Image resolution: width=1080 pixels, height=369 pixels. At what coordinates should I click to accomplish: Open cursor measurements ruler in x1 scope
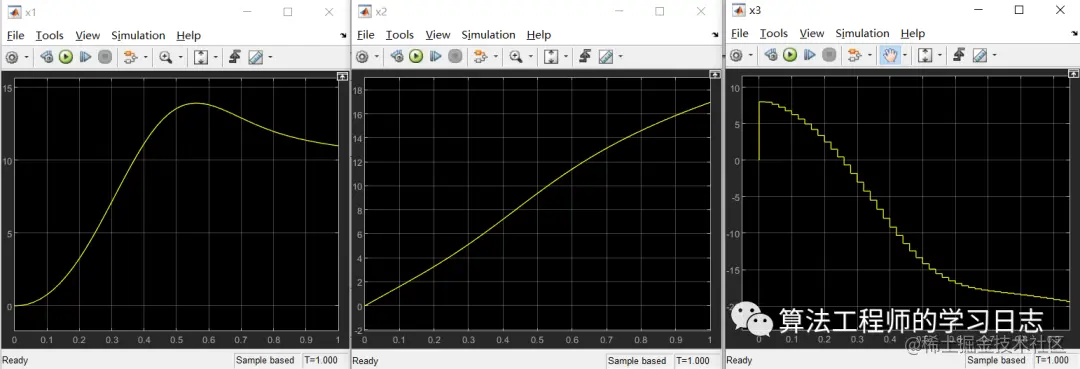pos(255,57)
